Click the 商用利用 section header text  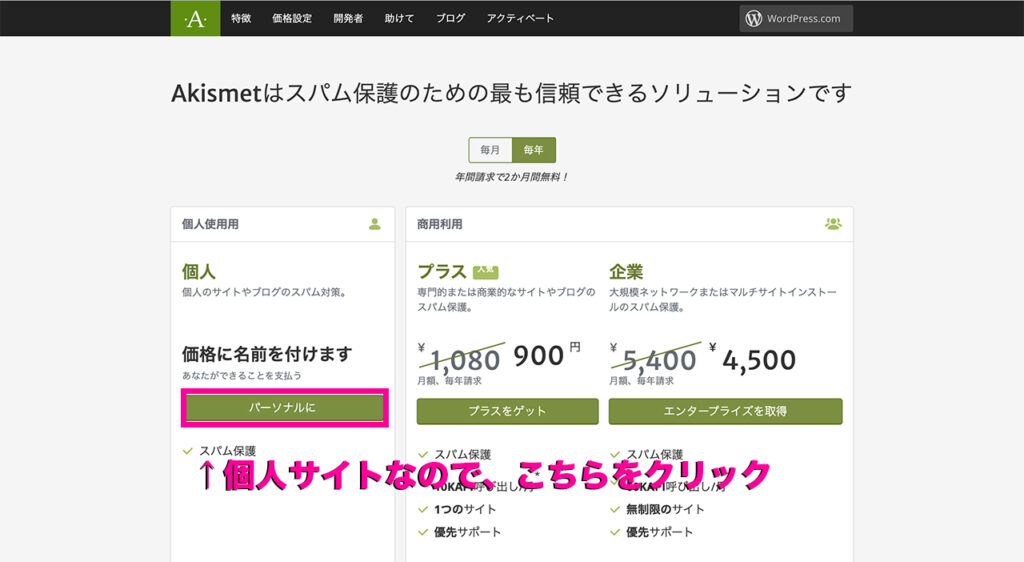point(440,224)
